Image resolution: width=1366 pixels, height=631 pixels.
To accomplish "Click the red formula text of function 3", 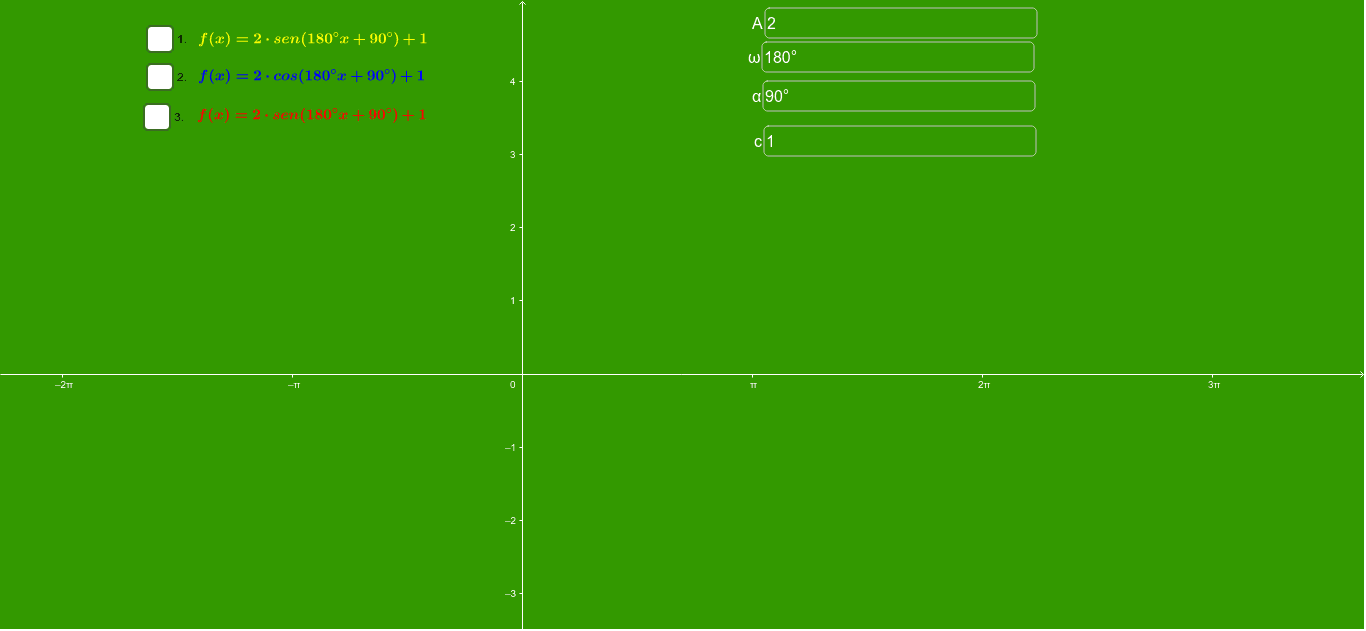I will 312,114.
